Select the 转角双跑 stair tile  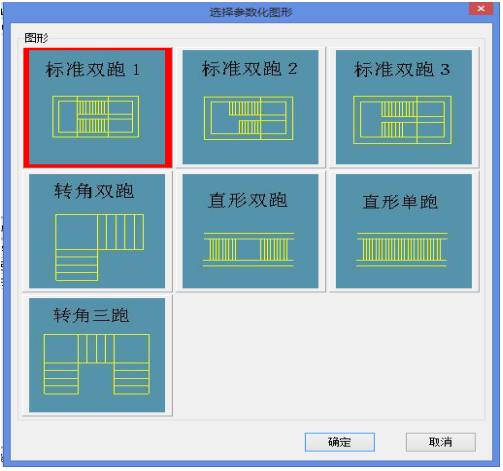tap(97, 231)
